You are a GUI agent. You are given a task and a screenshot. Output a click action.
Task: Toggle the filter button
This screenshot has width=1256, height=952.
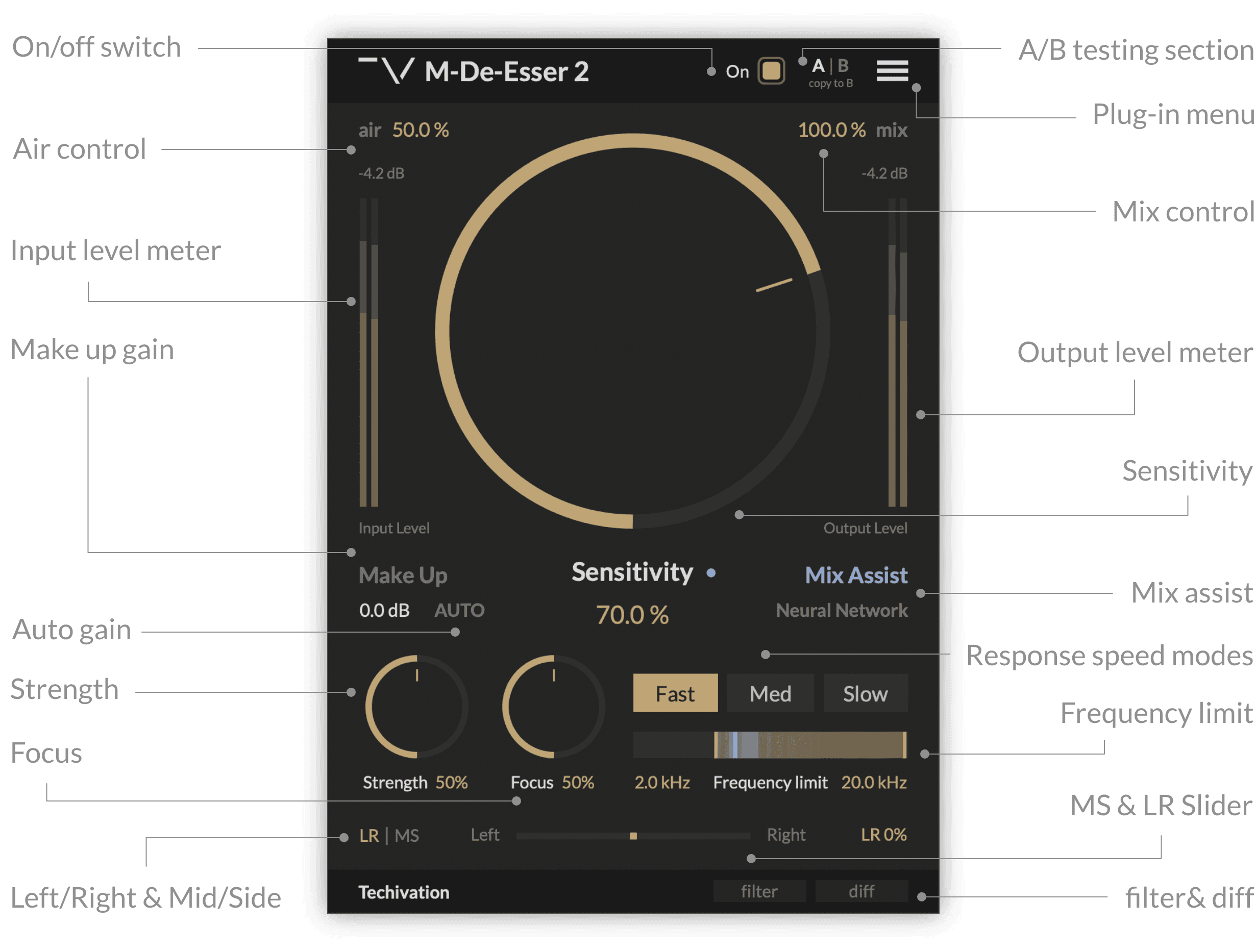pos(759,891)
